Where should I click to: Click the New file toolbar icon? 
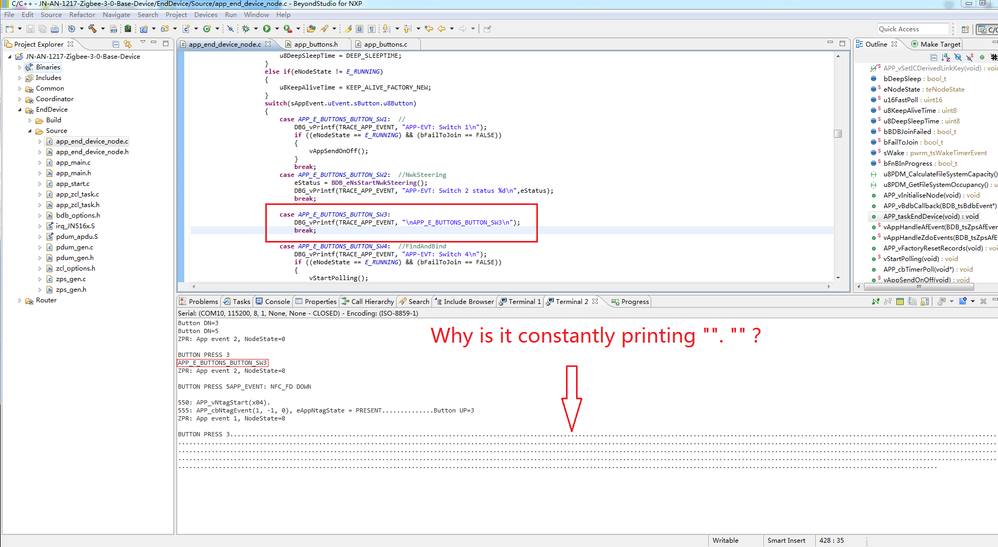pos(10,29)
